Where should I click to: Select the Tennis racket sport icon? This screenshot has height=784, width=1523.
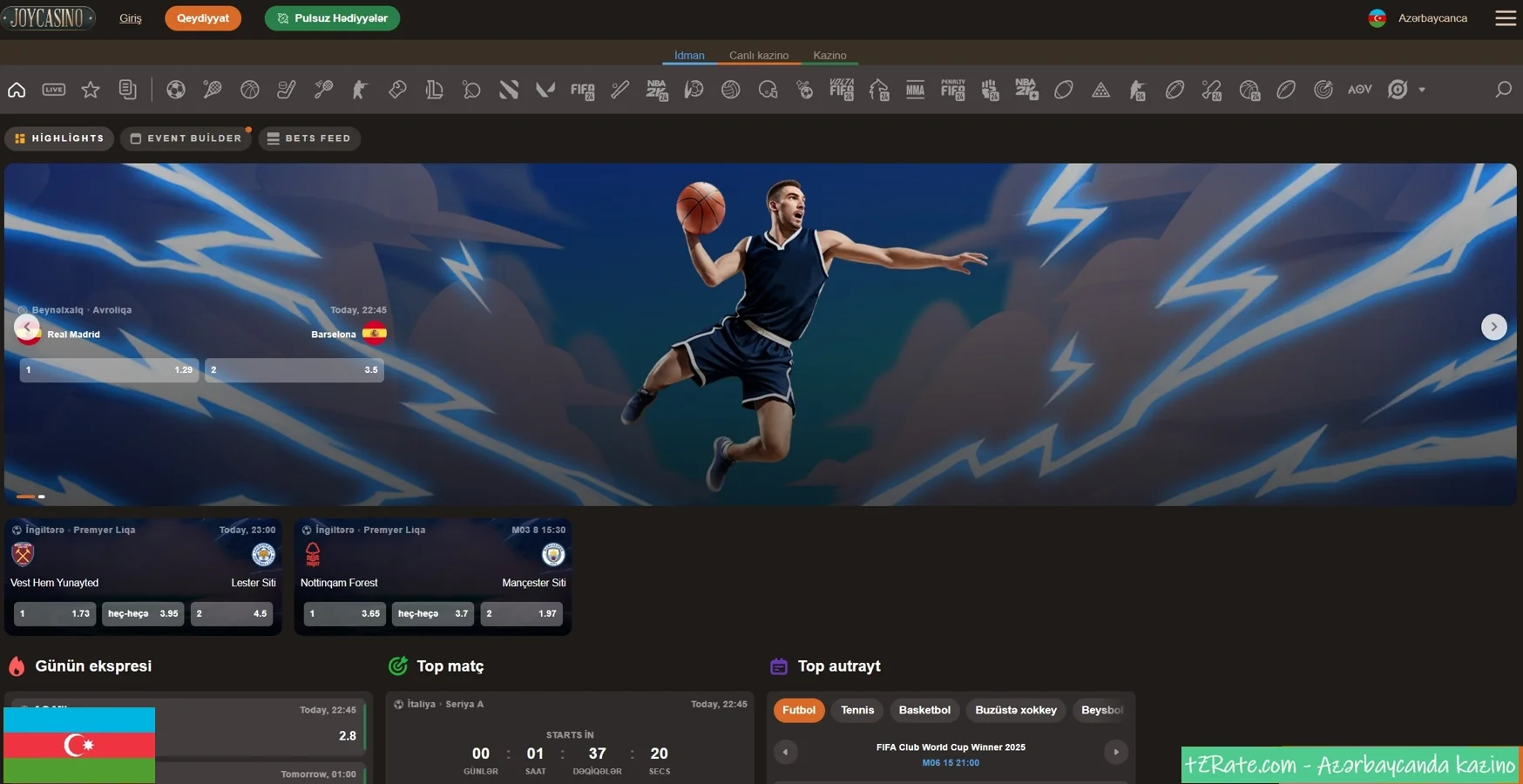point(213,90)
